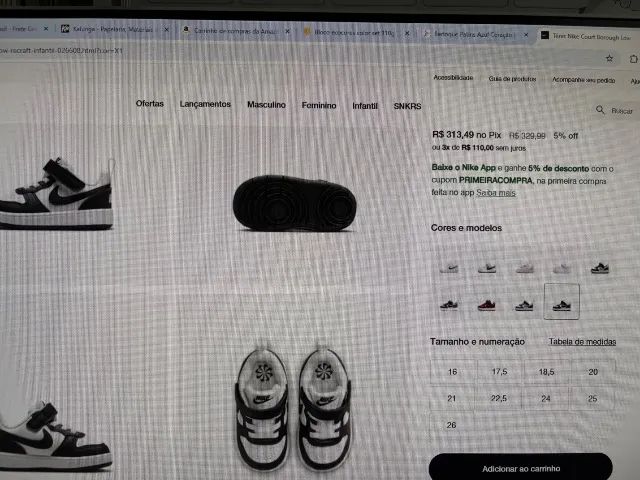Screen dimensions: 640x480
Task: Open the lower side-view shoe image
Action: pos(55,437)
